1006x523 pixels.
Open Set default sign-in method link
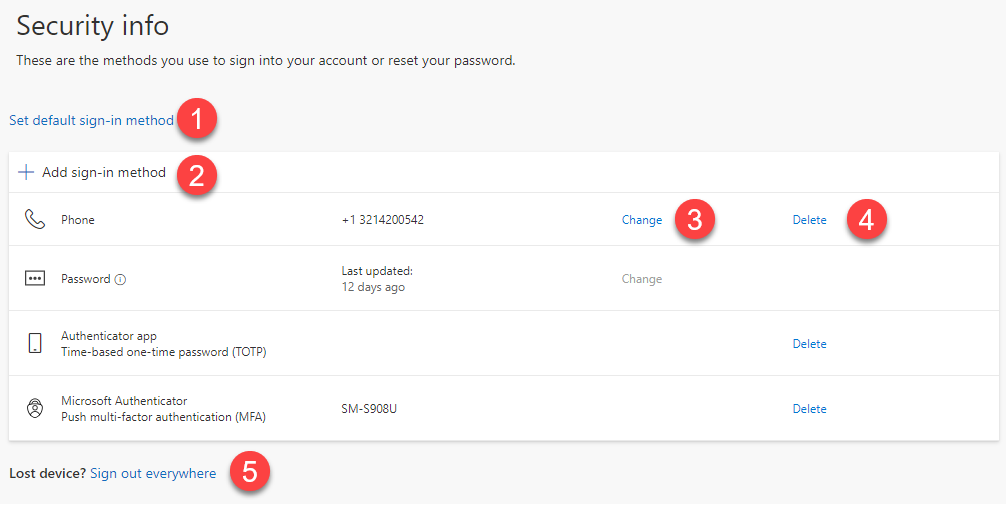click(91, 121)
